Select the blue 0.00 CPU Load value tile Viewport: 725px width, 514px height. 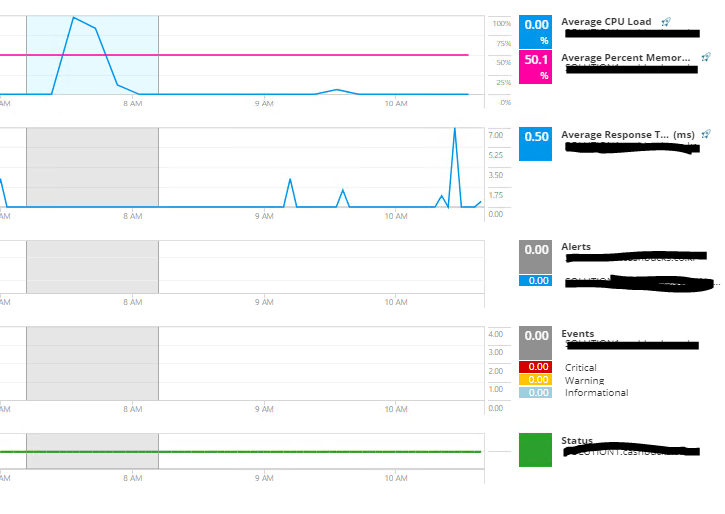pyautogui.click(x=535, y=32)
